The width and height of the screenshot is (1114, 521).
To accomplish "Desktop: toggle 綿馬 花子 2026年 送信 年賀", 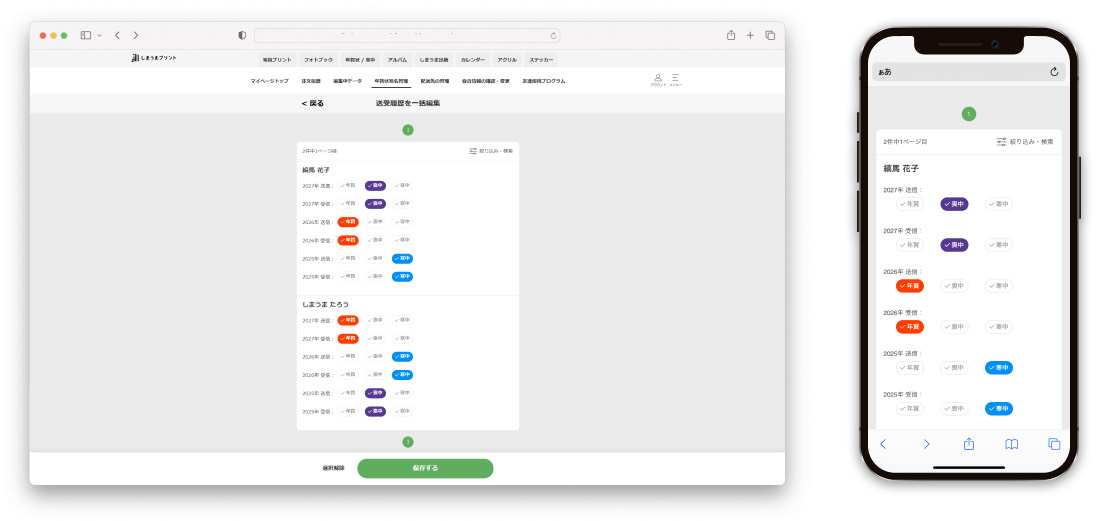I will 348,222.
